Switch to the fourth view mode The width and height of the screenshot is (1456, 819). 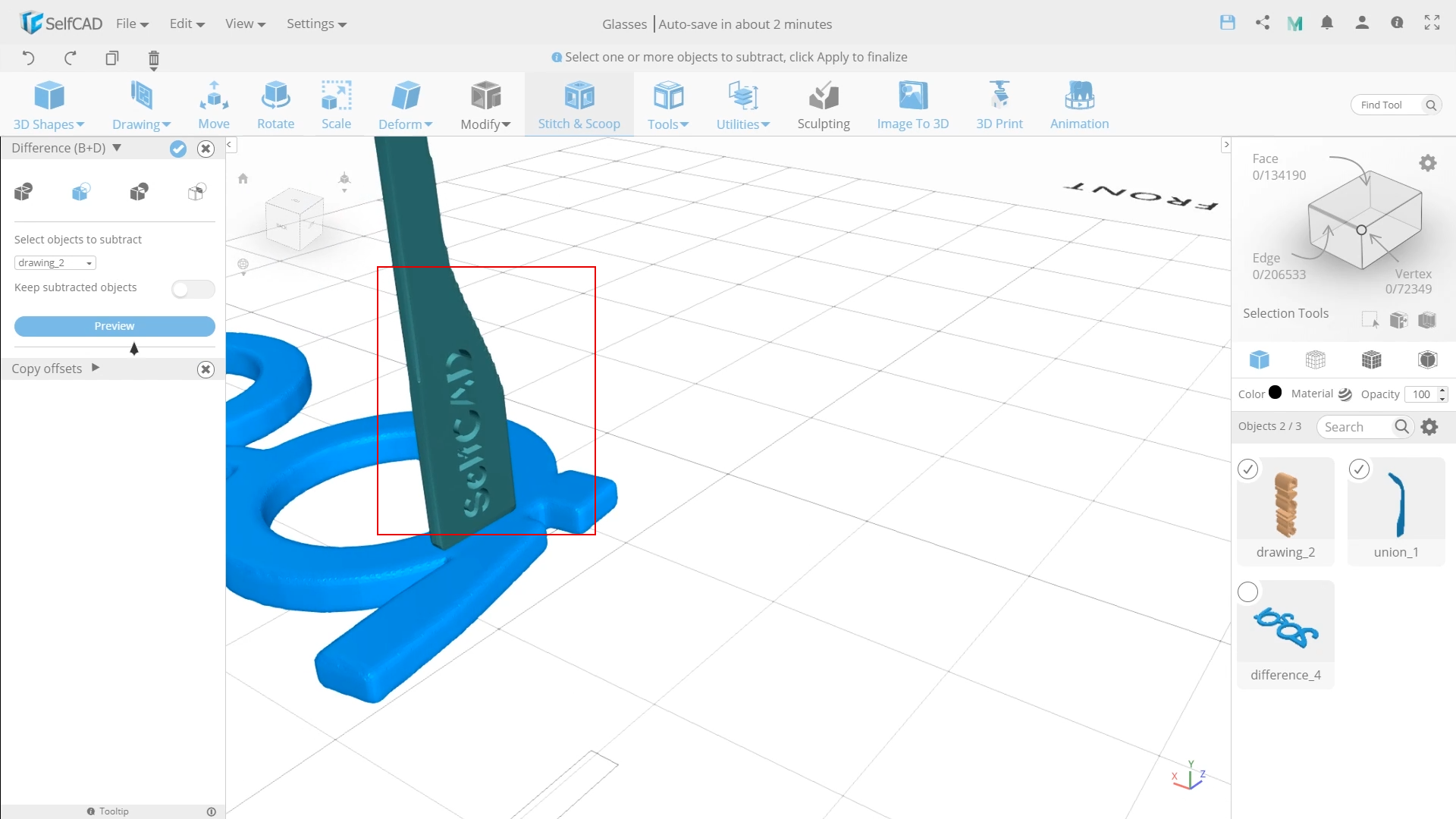(x=1428, y=359)
